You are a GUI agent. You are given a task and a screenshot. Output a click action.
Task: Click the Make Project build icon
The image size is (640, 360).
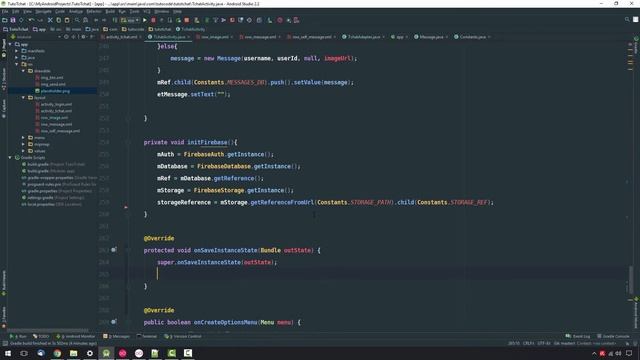[x=115, y=20]
